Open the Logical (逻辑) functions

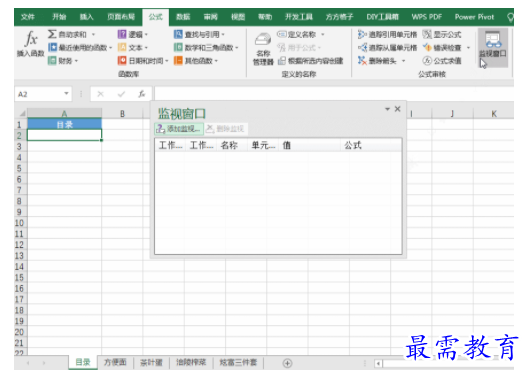pos(133,34)
